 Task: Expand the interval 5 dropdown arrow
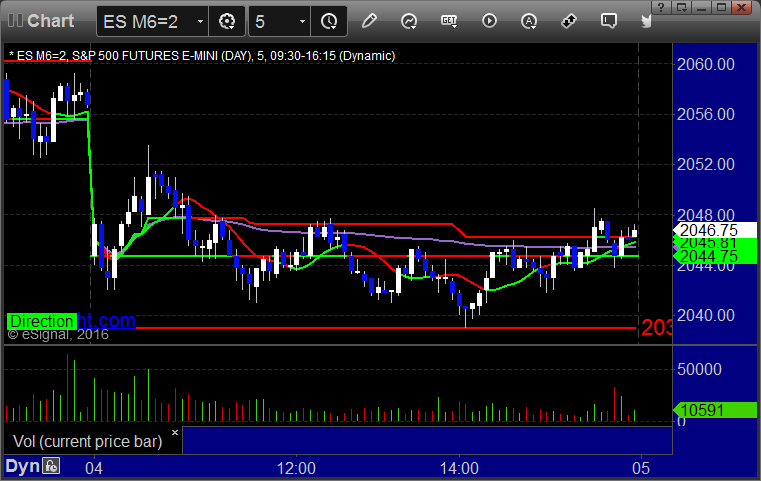click(x=303, y=21)
